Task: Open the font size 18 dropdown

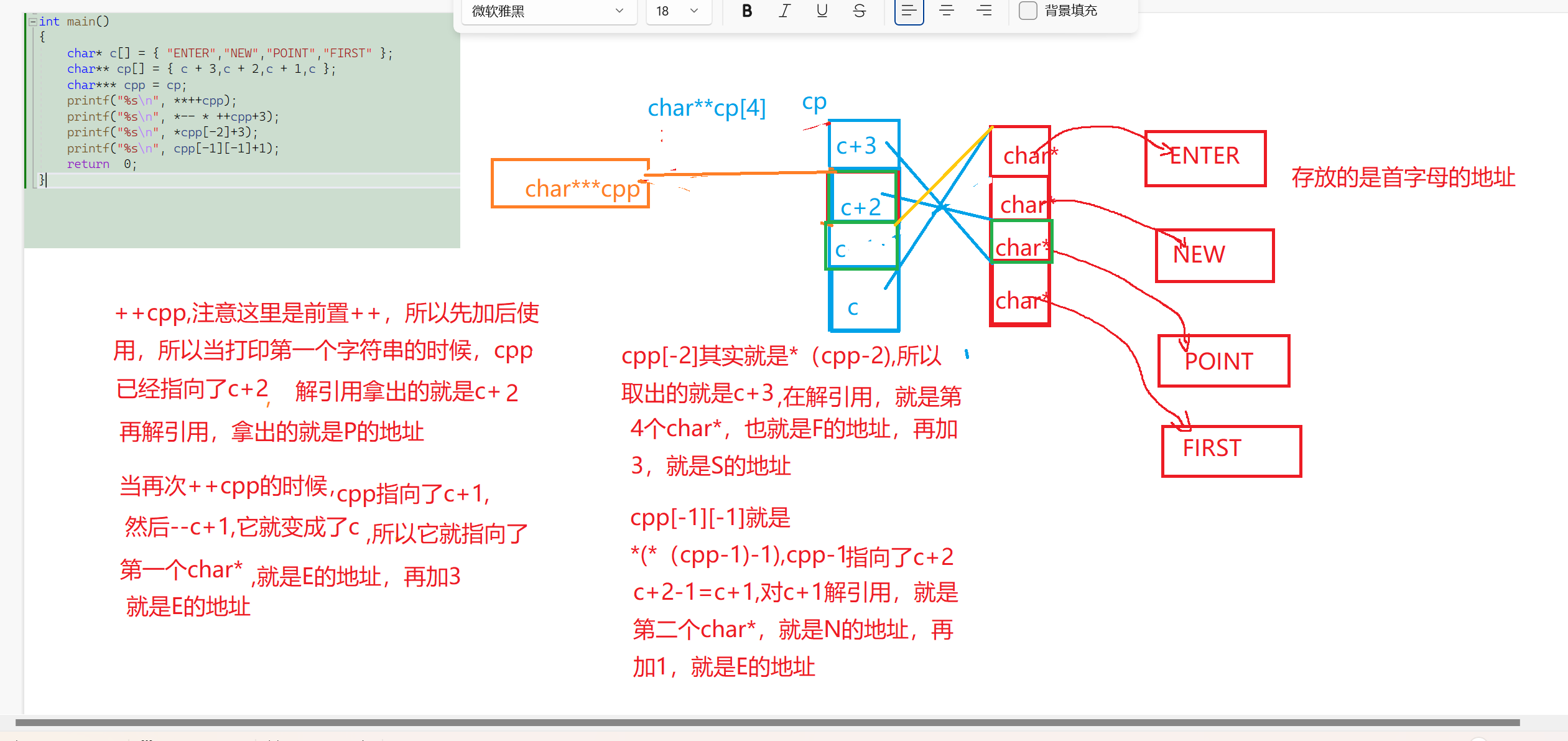Action: tap(678, 11)
